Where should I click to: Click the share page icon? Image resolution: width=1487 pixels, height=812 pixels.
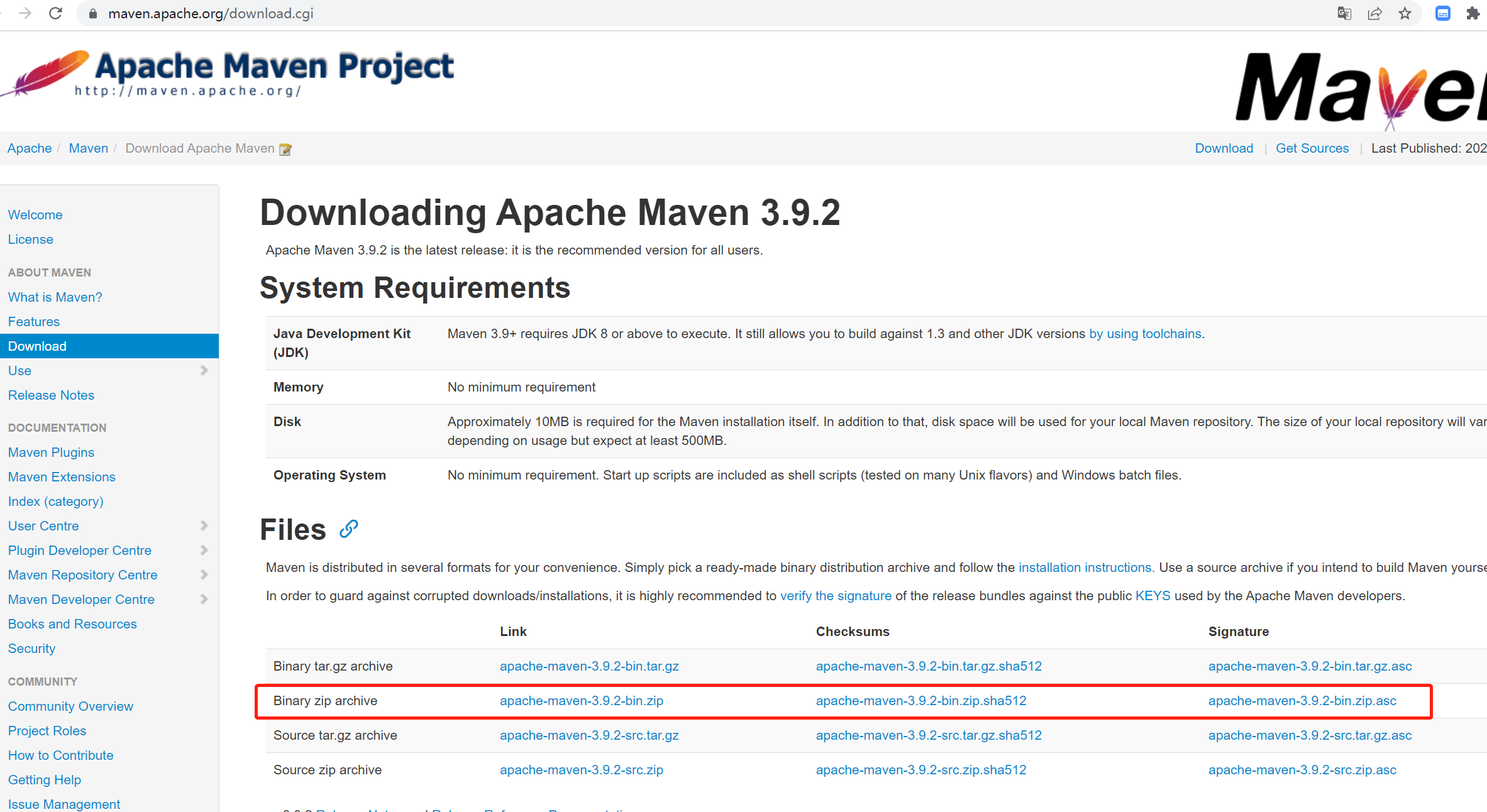[x=1374, y=13]
